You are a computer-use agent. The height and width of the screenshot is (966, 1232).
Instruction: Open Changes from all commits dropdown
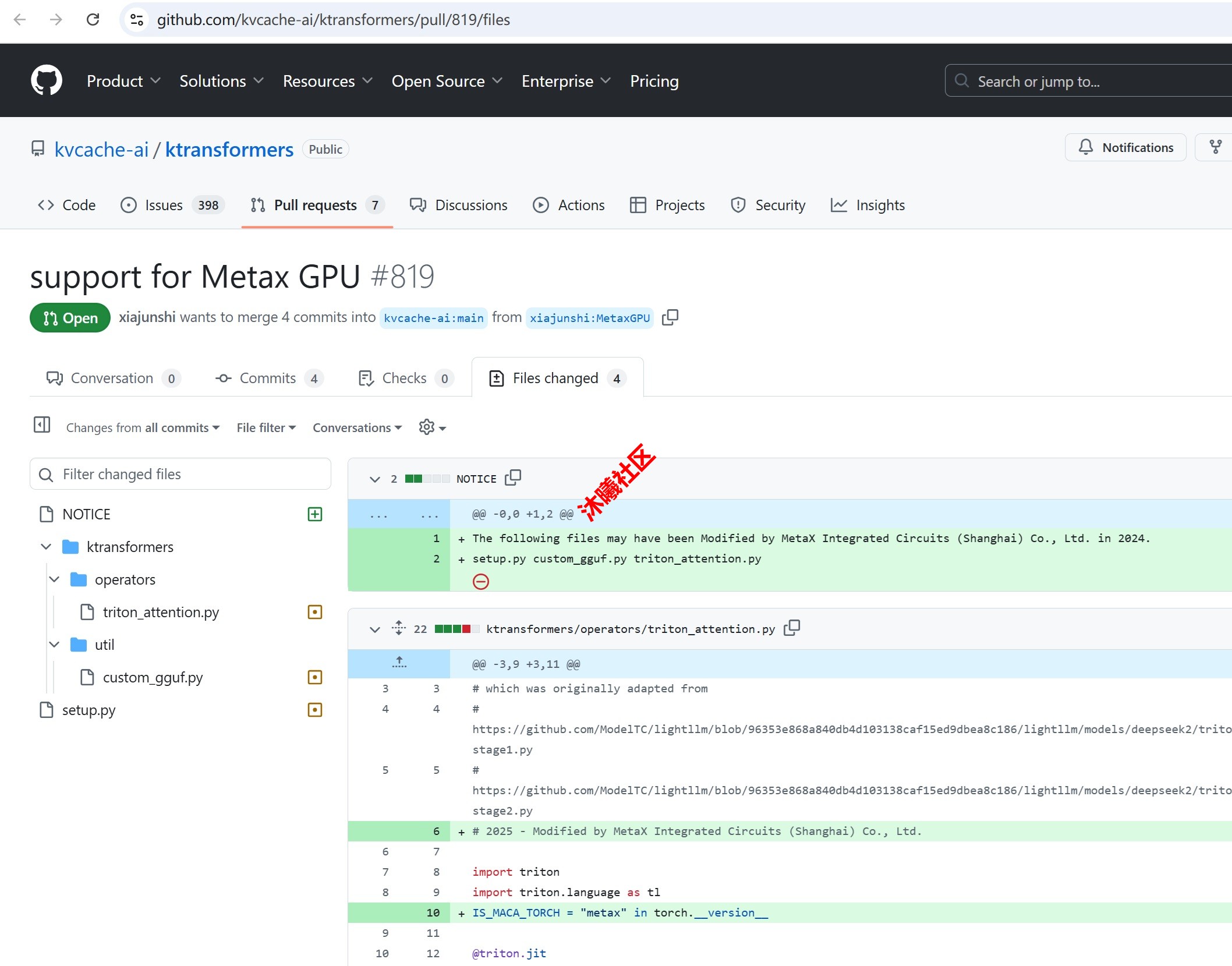143,427
